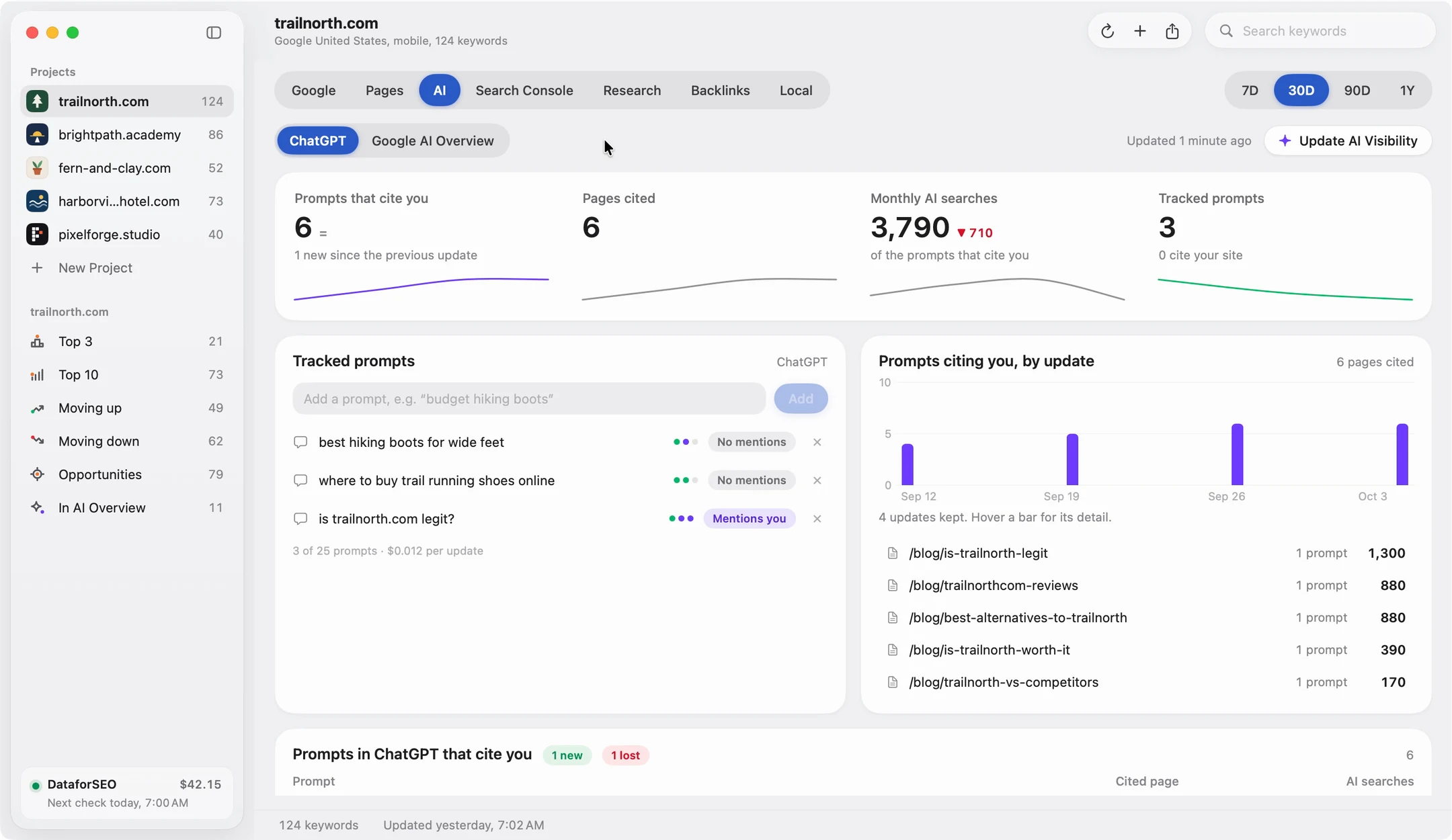The height and width of the screenshot is (840, 1452).
Task: Open the Backlinks tab
Action: [720, 90]
